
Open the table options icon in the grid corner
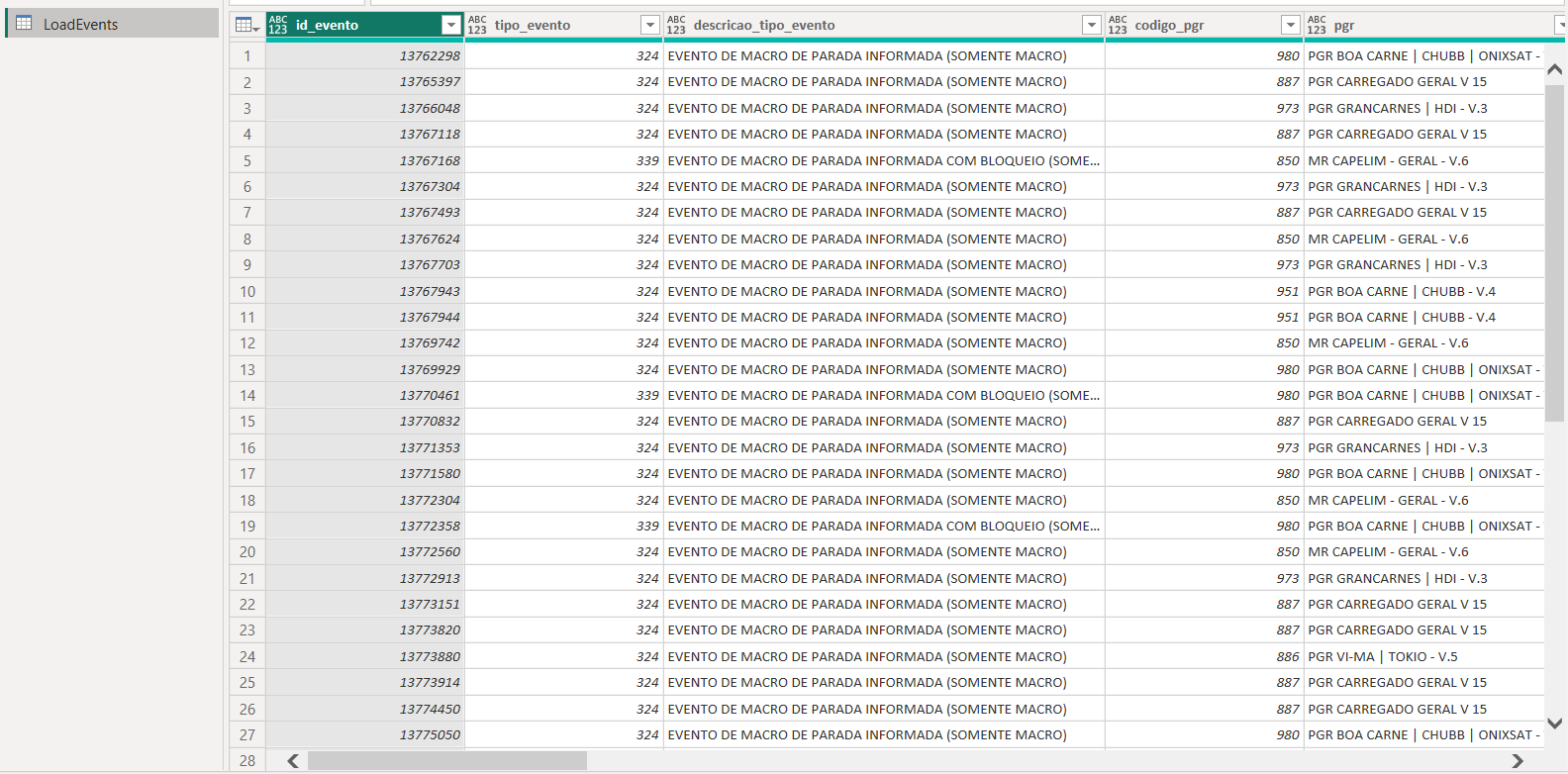(x=246, y=25)
